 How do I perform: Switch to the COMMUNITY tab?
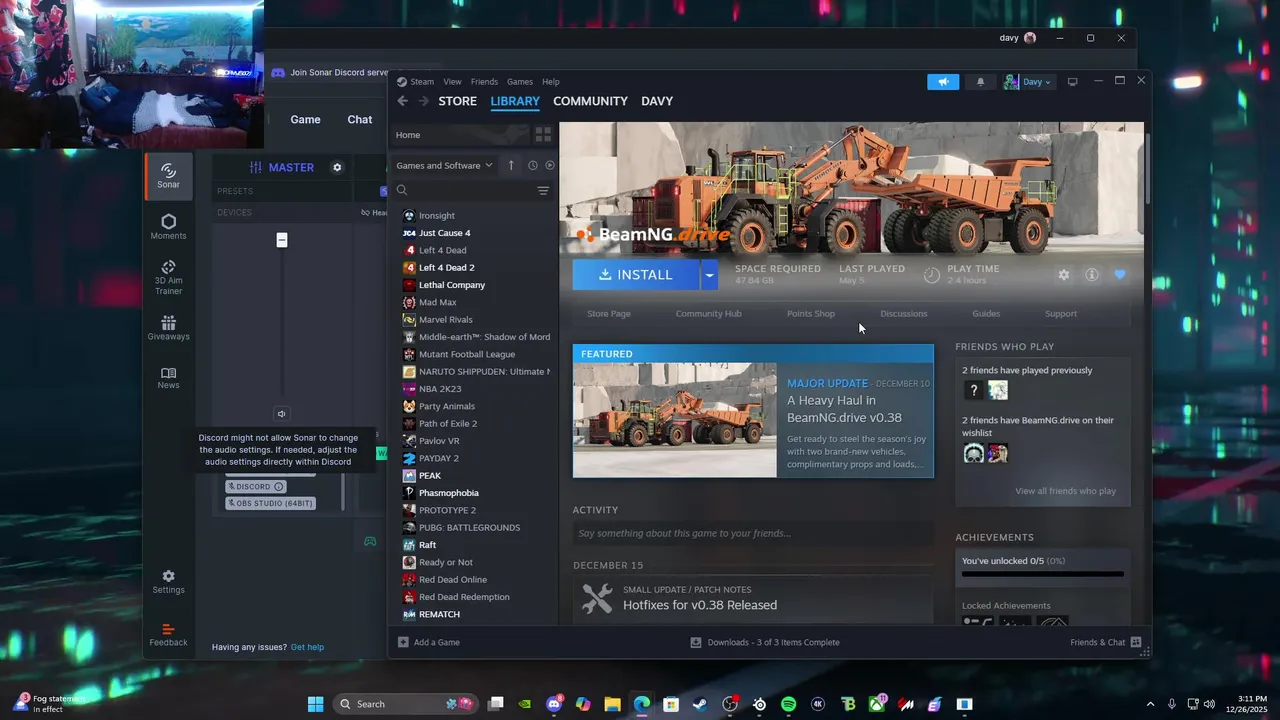click(590, 101)
